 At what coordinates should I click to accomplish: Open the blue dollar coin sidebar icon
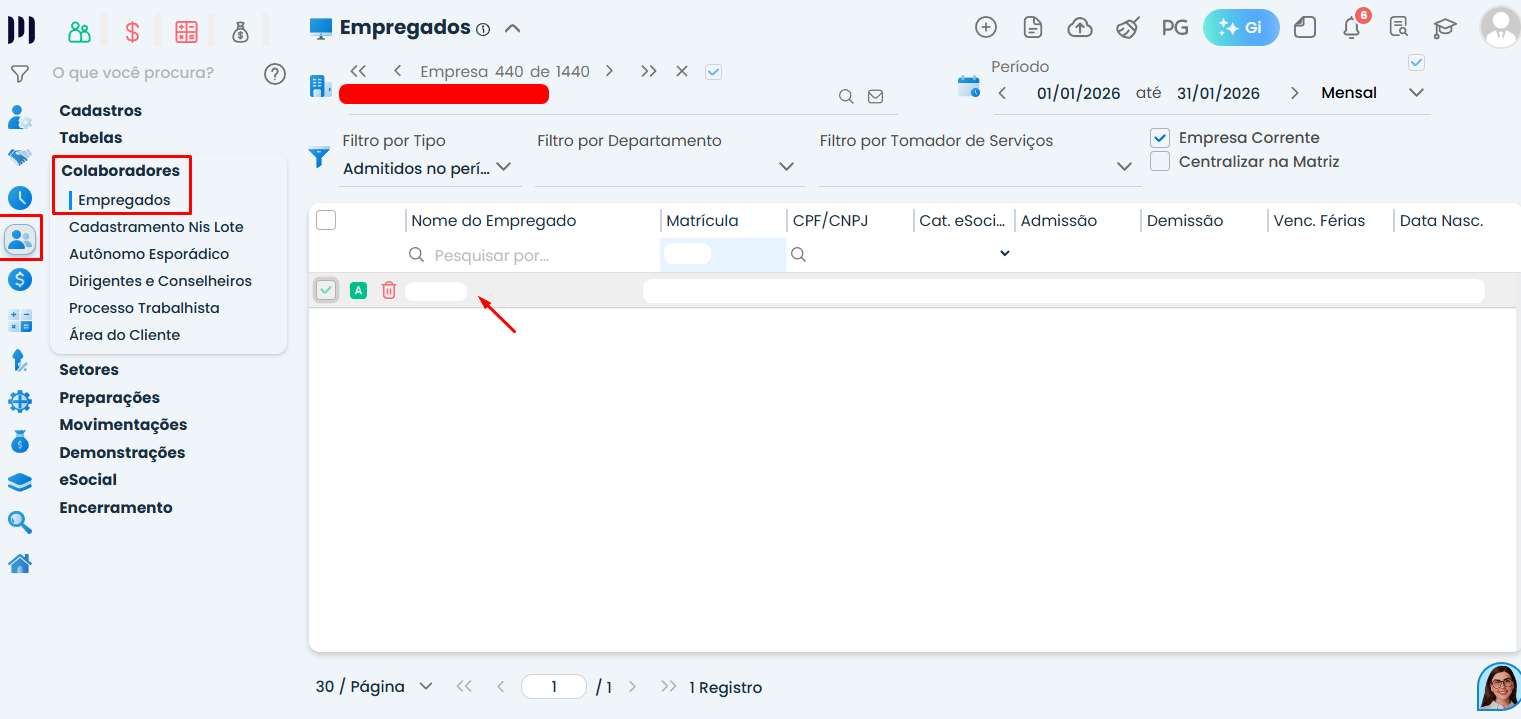pyautogui.click(x=20, y=280)
